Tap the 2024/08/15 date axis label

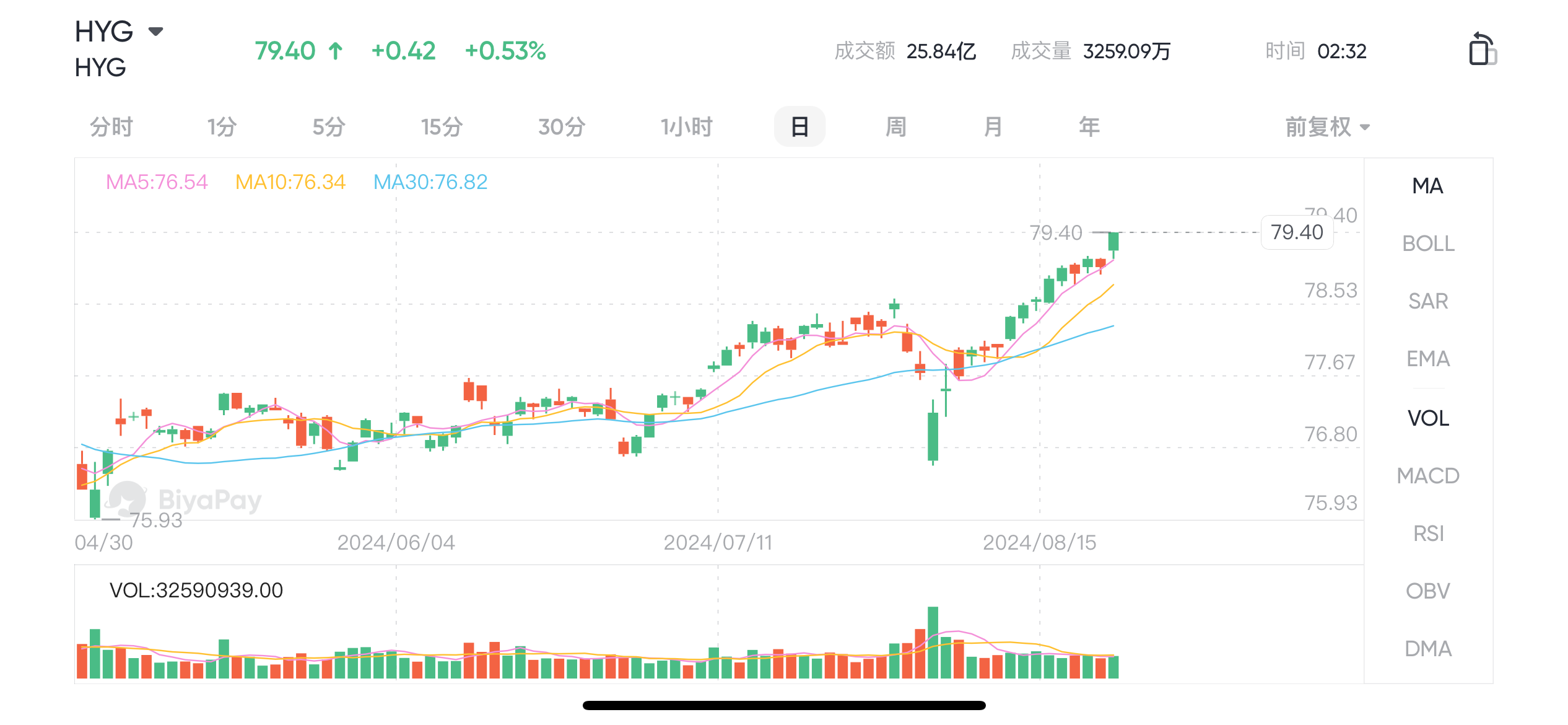click(1039, 543)
